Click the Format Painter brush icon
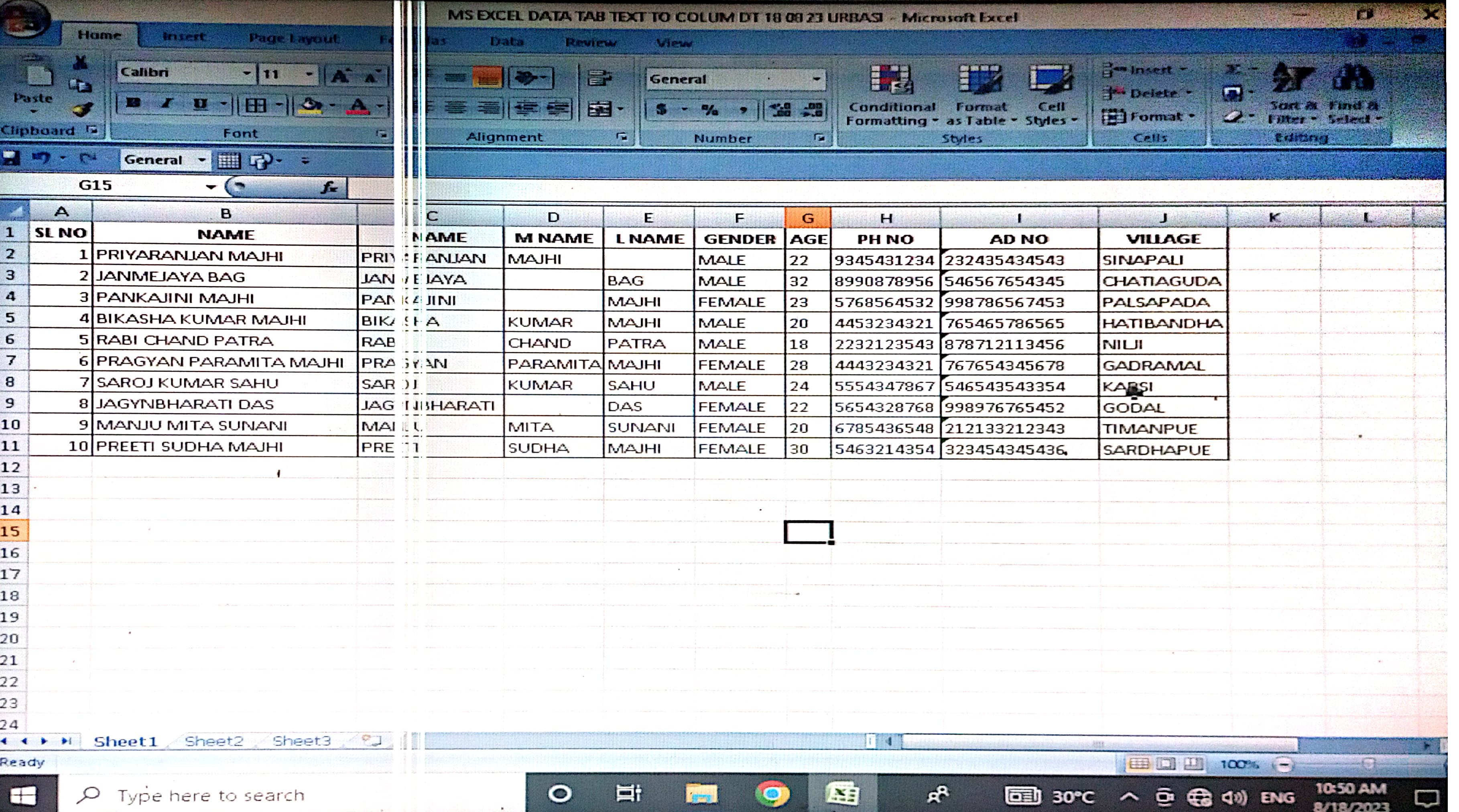The image size is (1459, 812). click(x=82, y=109)
